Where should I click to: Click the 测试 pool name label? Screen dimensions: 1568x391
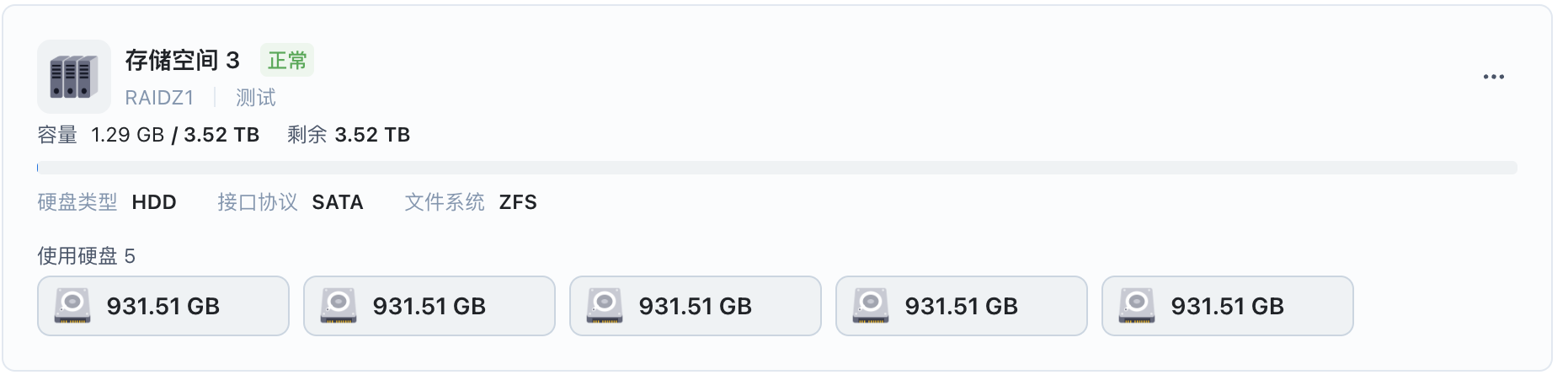[256, 98]
